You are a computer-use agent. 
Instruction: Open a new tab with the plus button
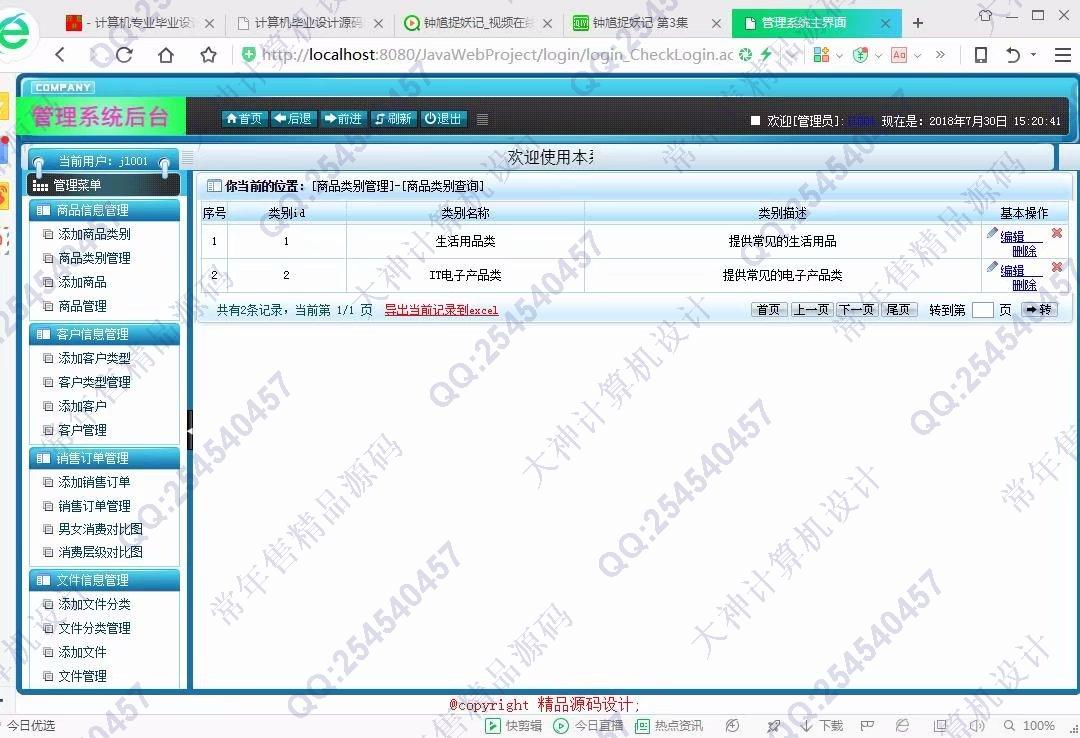coord(917,23)
